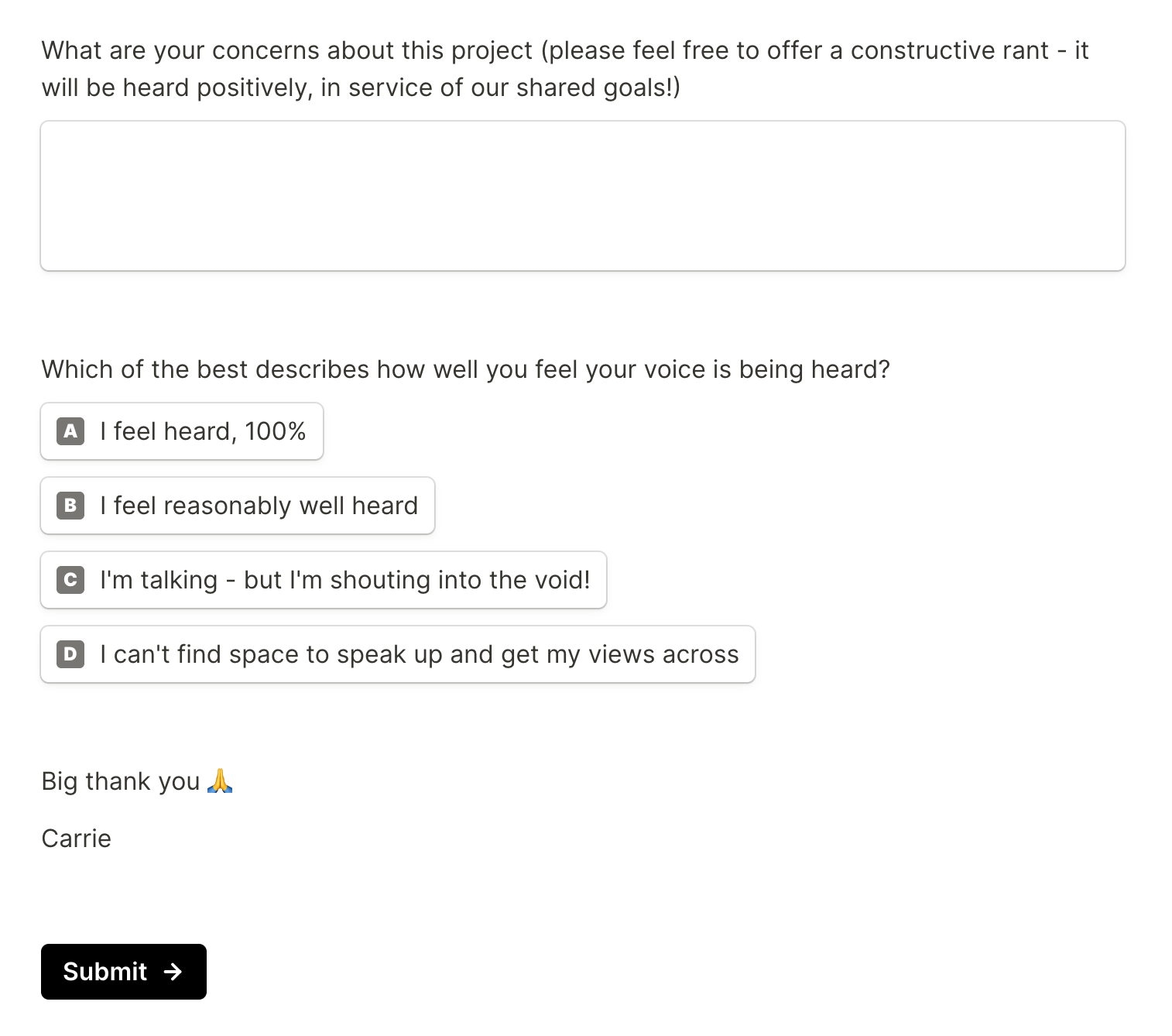
Task: Click 'void!' text in option C
Action: [x=564, y=580]
